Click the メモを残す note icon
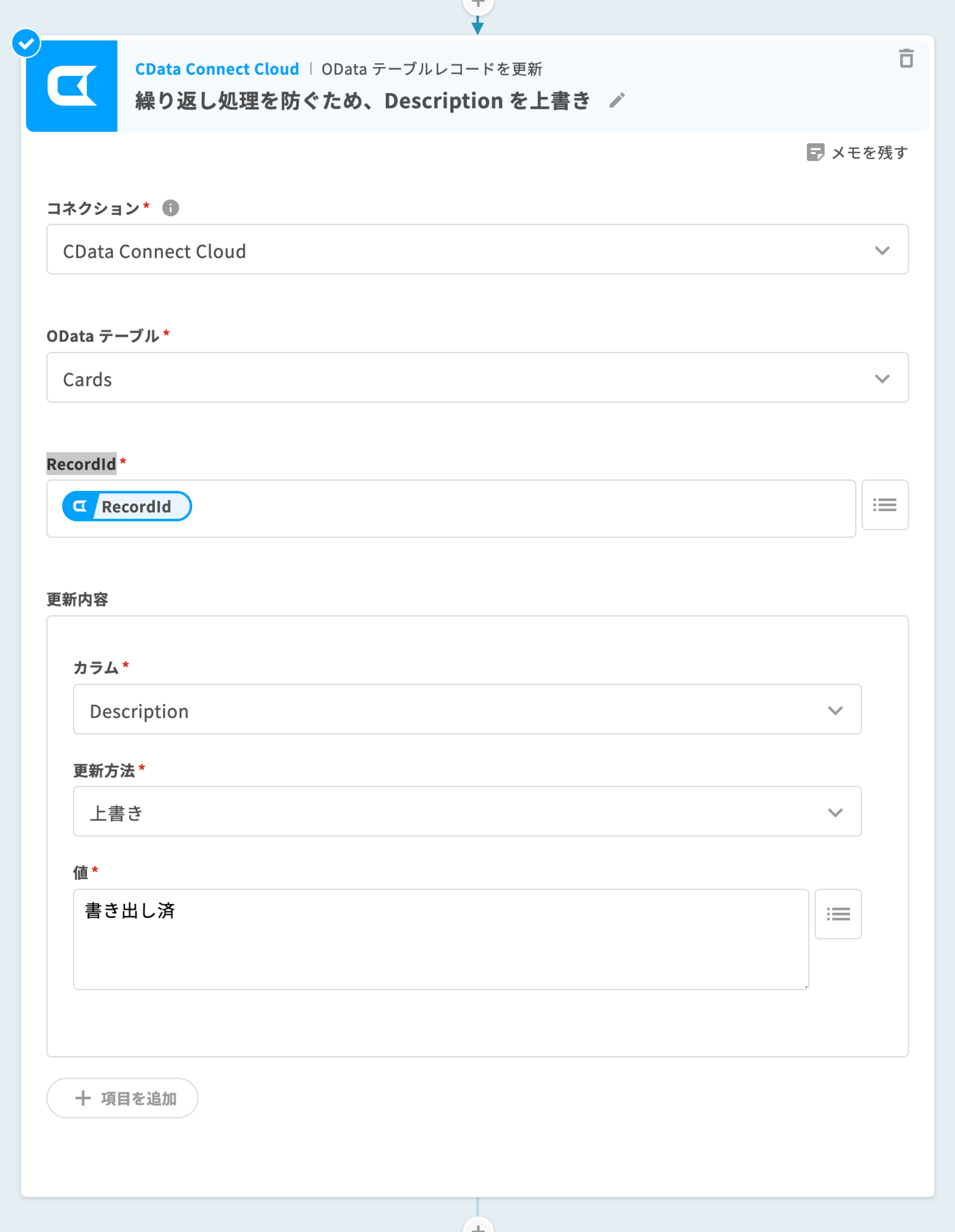This screenshot has height=1232, width=955. (x=815, y=152)
